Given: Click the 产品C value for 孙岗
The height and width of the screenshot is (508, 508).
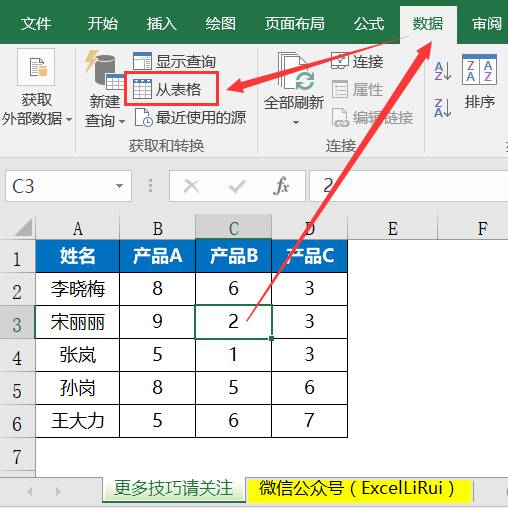Looking at the screenshot, I should 310,388.
